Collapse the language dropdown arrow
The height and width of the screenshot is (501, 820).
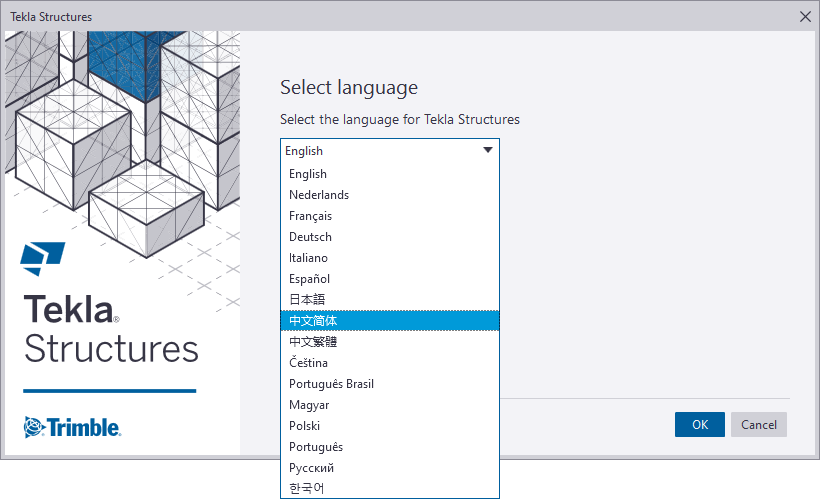tap(488, 150)
